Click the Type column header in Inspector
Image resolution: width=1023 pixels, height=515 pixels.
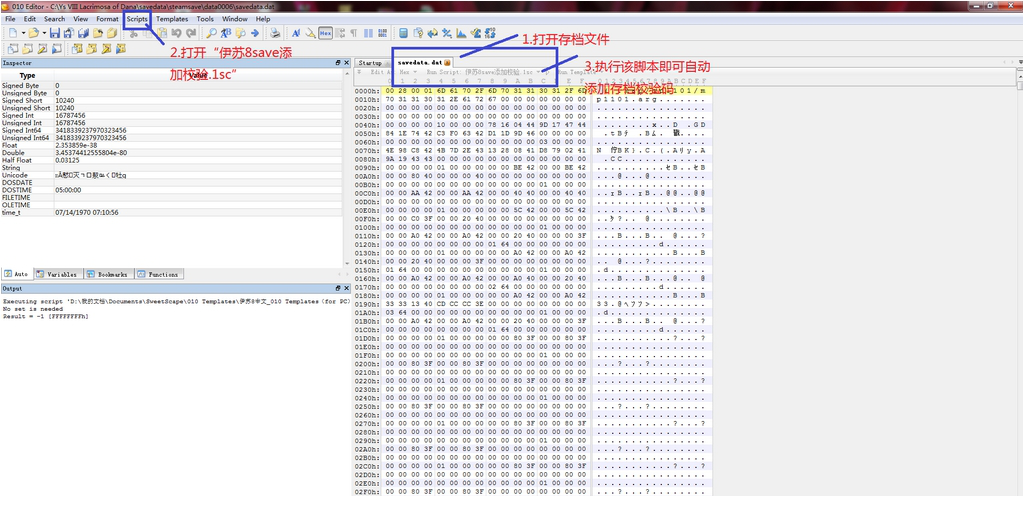pyautogui.click(x=27, y=76)
